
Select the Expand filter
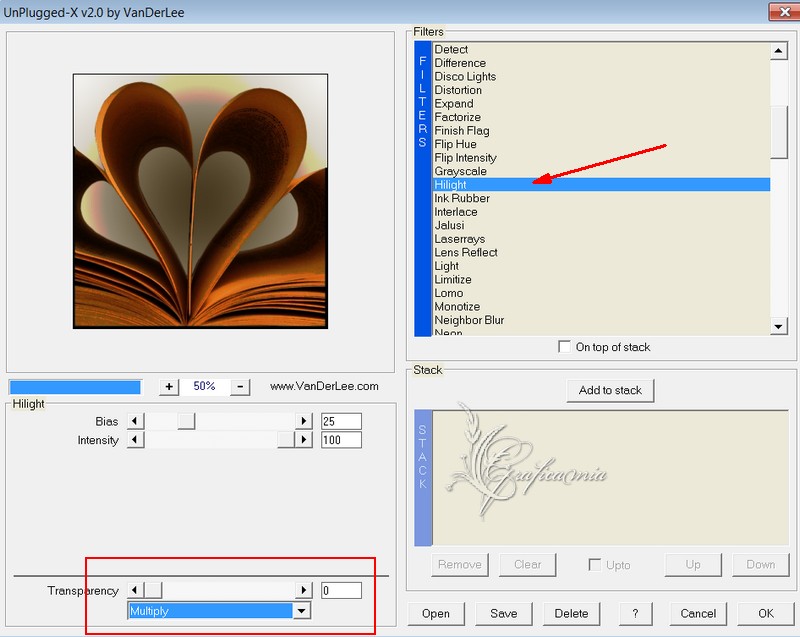(x=601, y=104)
